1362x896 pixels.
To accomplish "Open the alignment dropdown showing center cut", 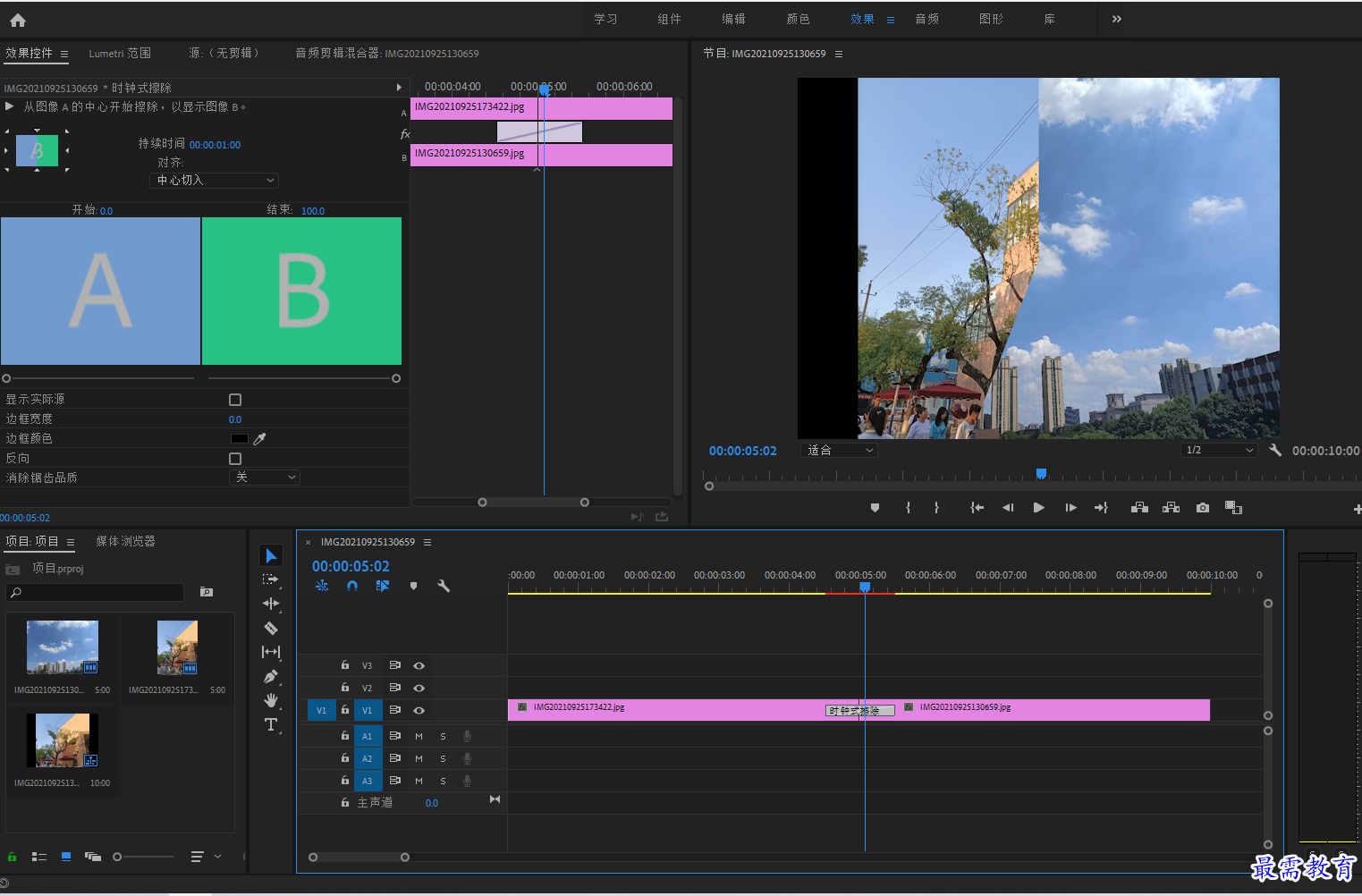I will click(215, 181).
